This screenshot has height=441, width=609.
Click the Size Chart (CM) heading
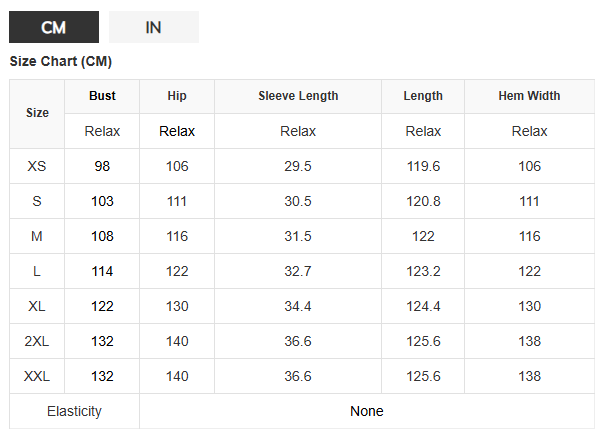[61, 61]
